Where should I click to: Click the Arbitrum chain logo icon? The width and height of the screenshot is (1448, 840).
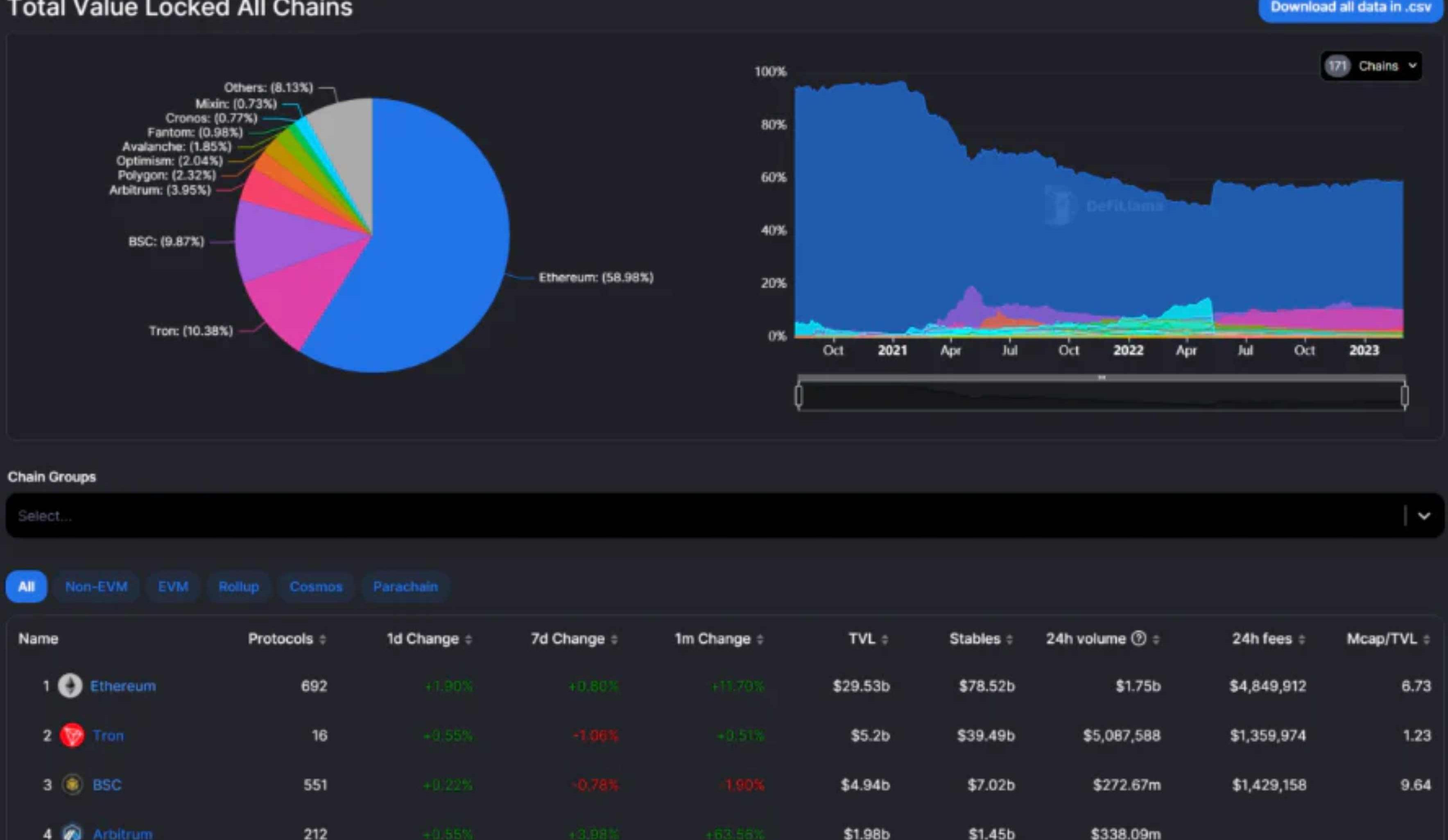coord(72,833)
